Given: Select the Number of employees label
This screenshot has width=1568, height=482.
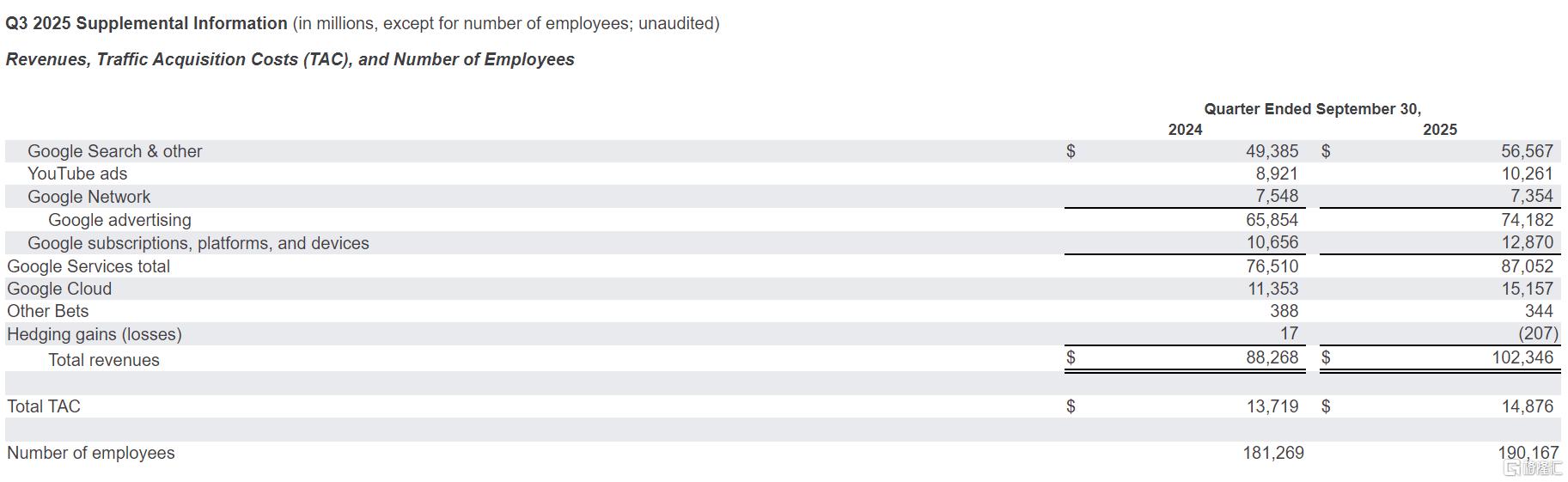Looking at the screenshot, I should tap(90, 453).
